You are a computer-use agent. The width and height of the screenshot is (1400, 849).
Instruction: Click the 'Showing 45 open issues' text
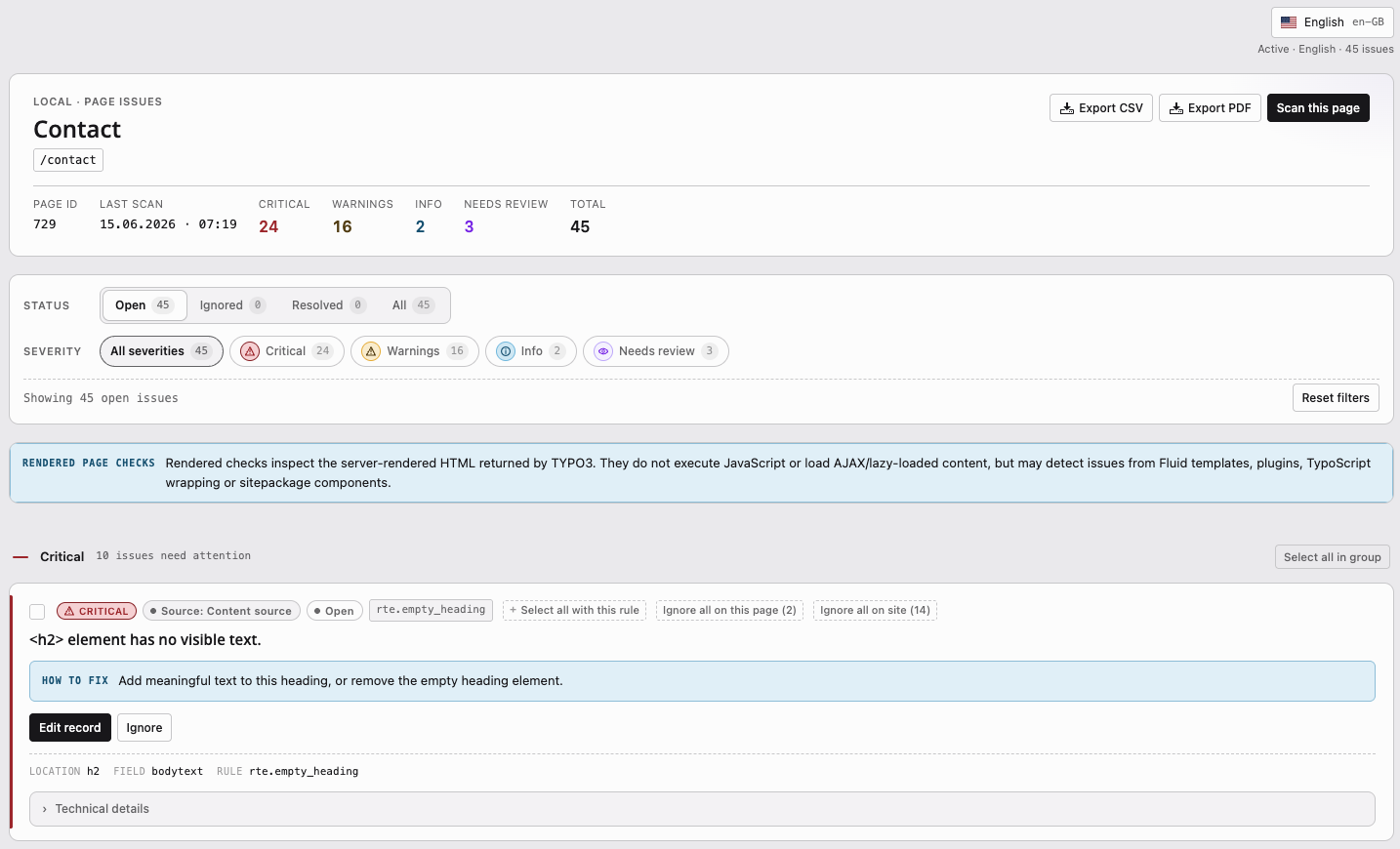click(101, 398)
